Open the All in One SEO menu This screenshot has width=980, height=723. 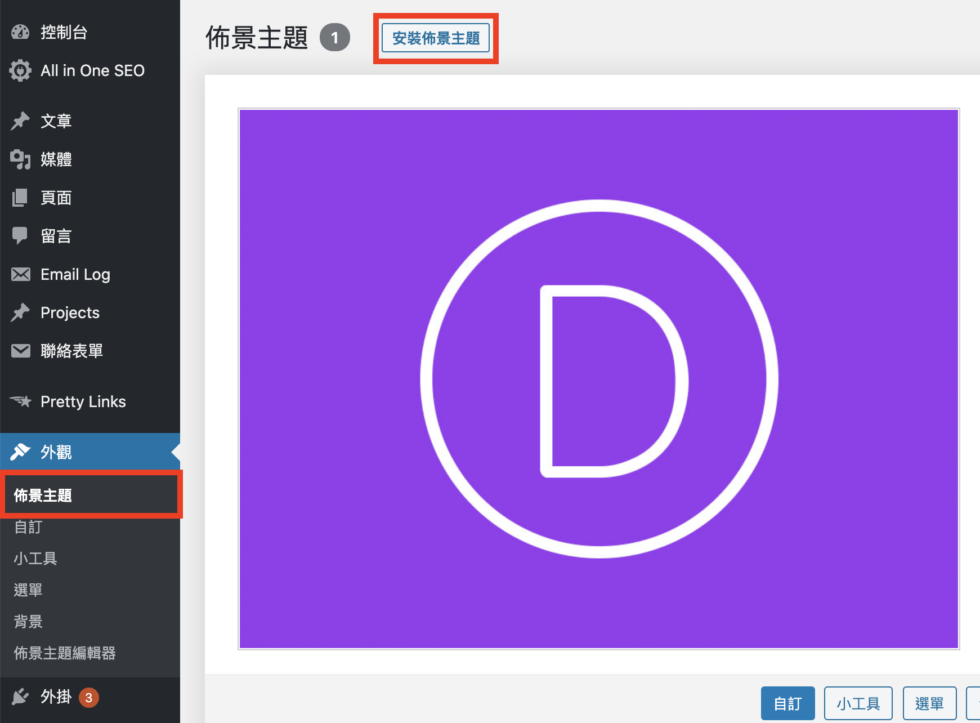[90, 70]
